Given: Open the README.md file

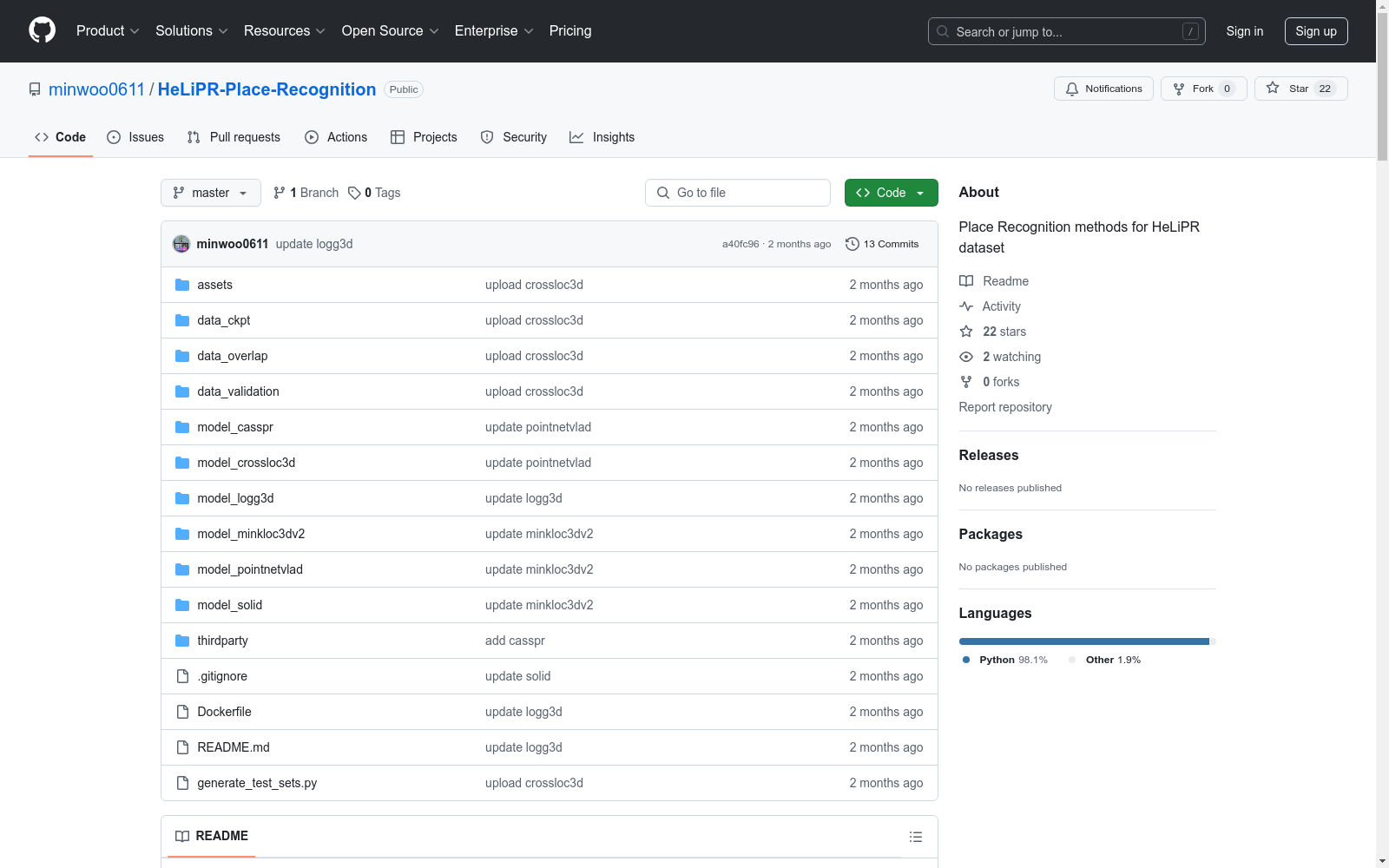Looking at the screenshot, I should click(x=234, y=747).
